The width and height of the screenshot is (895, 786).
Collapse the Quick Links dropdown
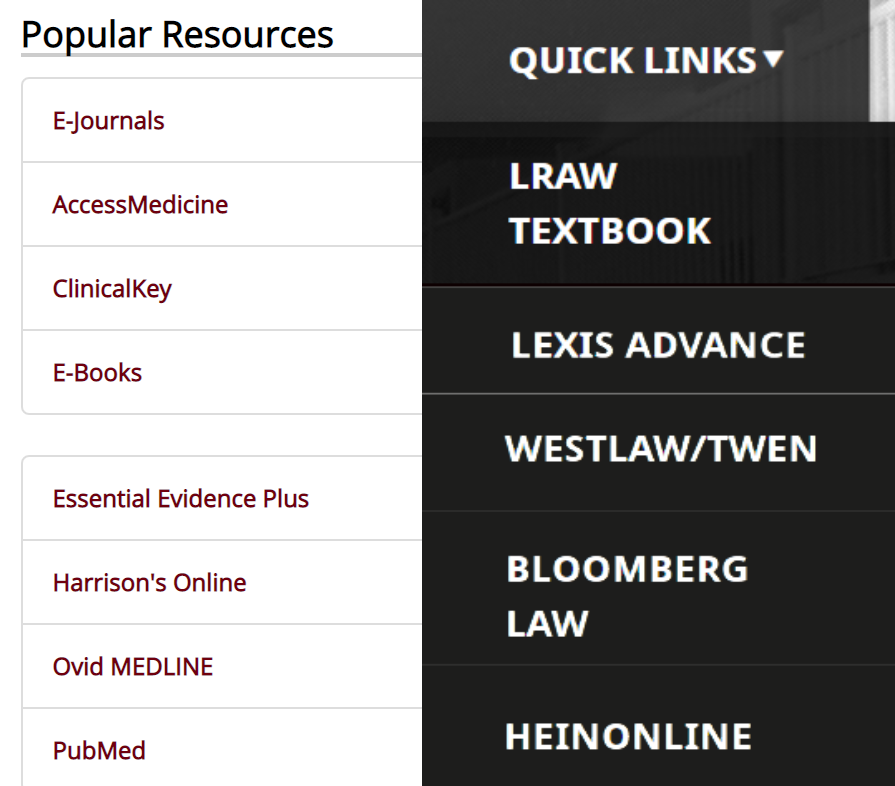pyautogui.click(x=646, y=61)
